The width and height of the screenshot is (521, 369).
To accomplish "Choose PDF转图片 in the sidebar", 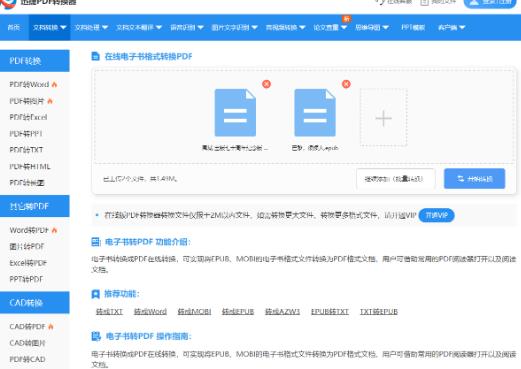I will click(x=27, y=101).
